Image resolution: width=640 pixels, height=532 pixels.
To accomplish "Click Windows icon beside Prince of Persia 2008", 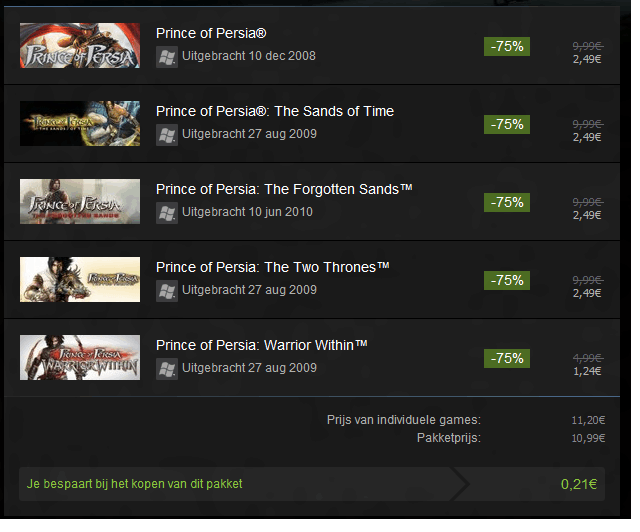I will click(x=167, y=56).
